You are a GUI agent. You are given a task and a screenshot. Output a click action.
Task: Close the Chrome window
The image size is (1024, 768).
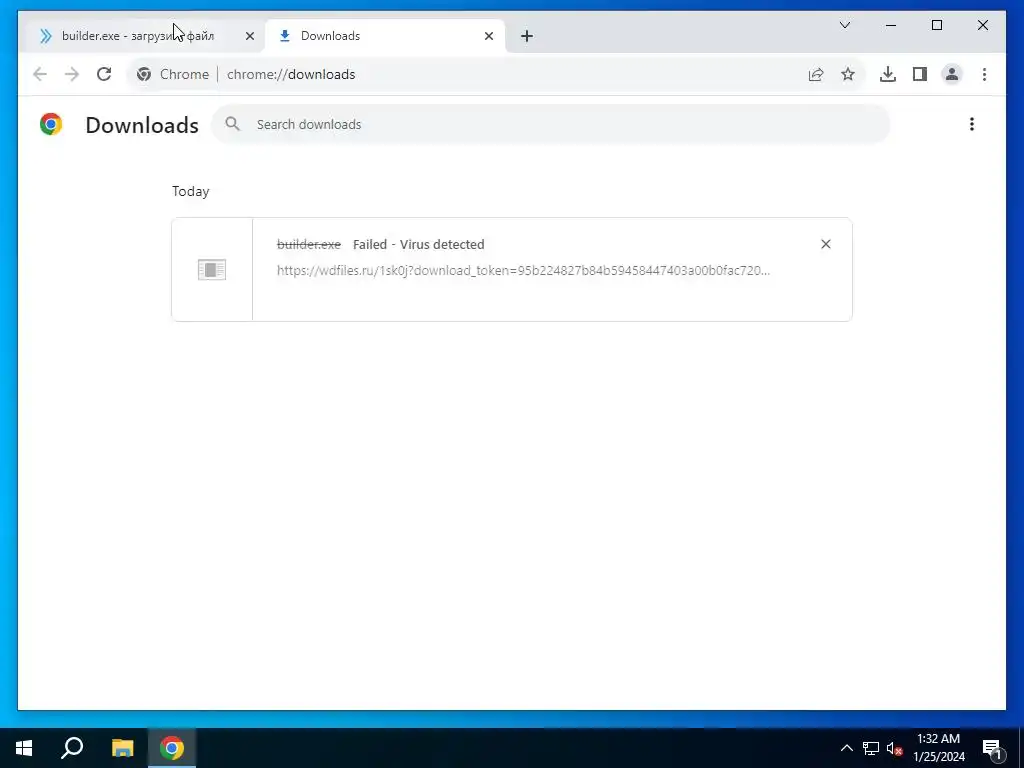pos(982,25)
